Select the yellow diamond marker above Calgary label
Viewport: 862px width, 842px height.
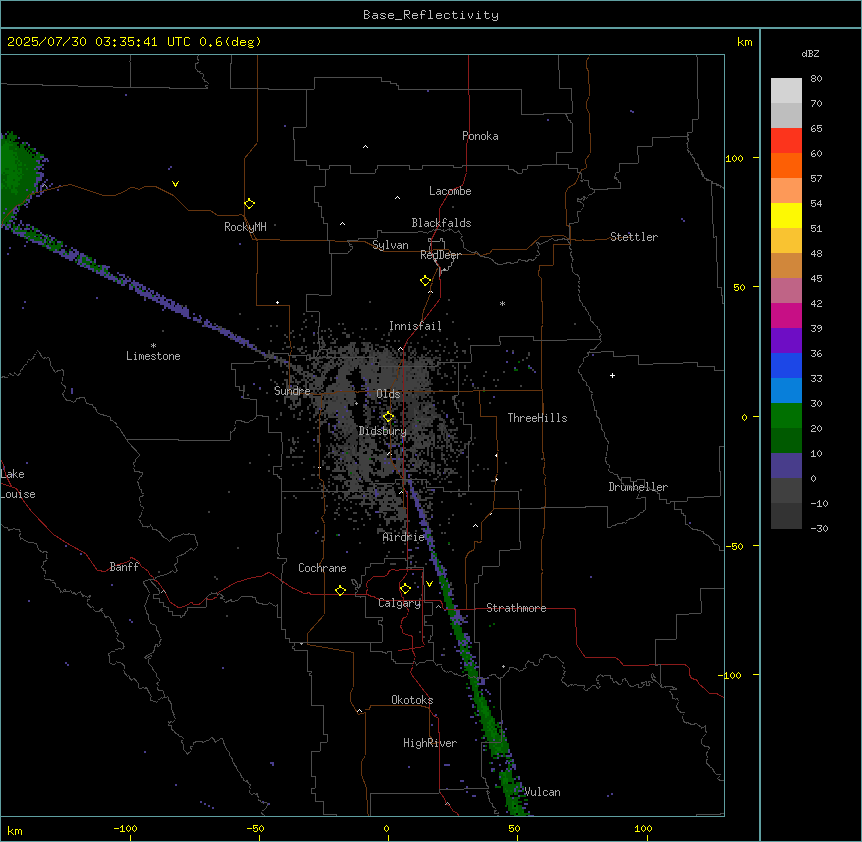[405, 589]
